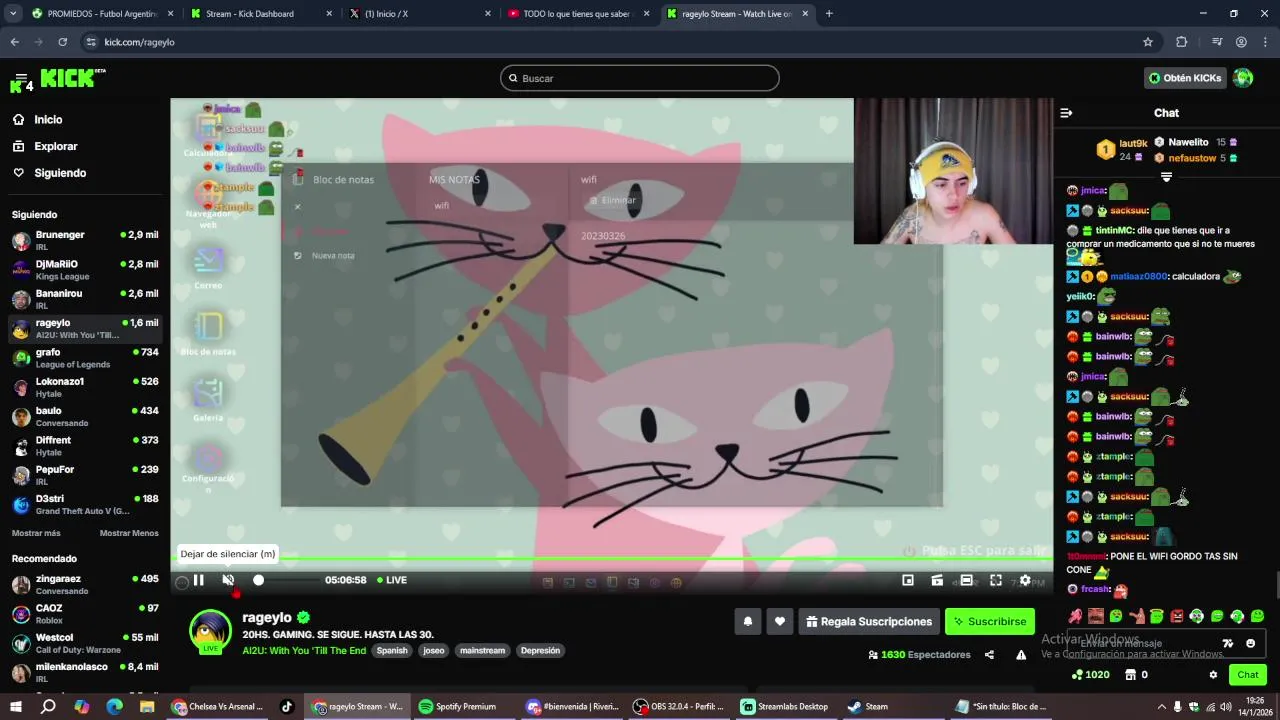Image resolution: width=1280 pixels, height=720 pixels.
Task: Collapse the chat panel with arrow icon
Action: (1066, 113)
